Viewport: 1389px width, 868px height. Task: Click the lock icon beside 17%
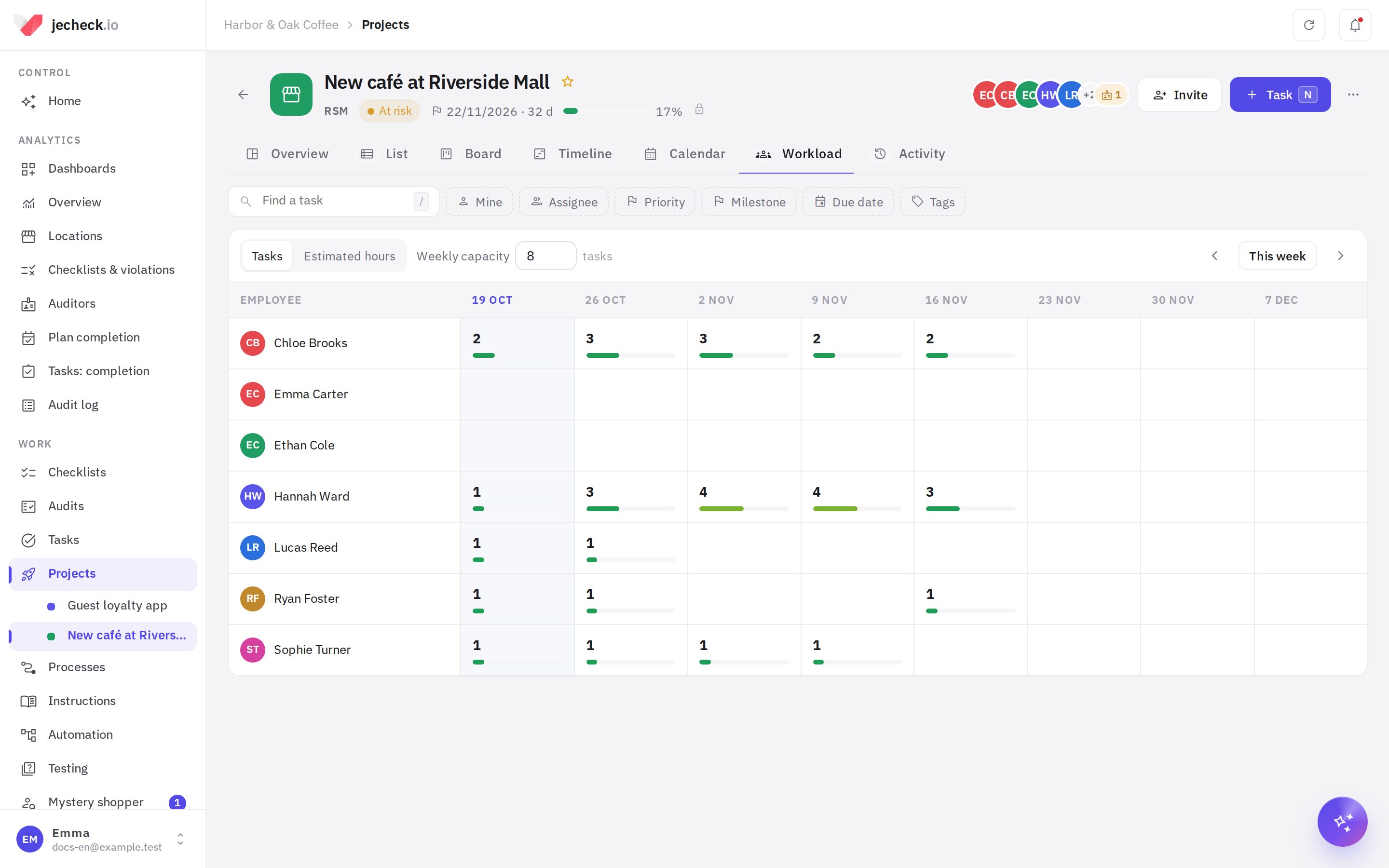pyautogui.click(x=699, y=109)
